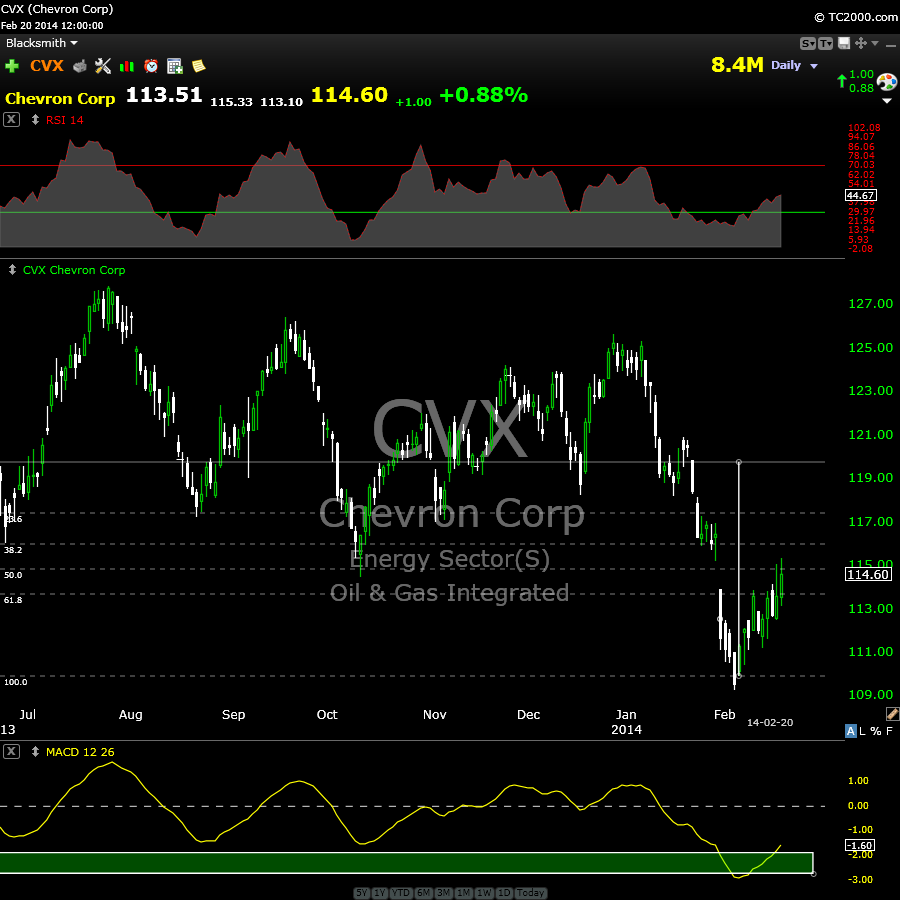
Task: Select the 1W time range
Action: pyautogui.click(x=484, y=893)
